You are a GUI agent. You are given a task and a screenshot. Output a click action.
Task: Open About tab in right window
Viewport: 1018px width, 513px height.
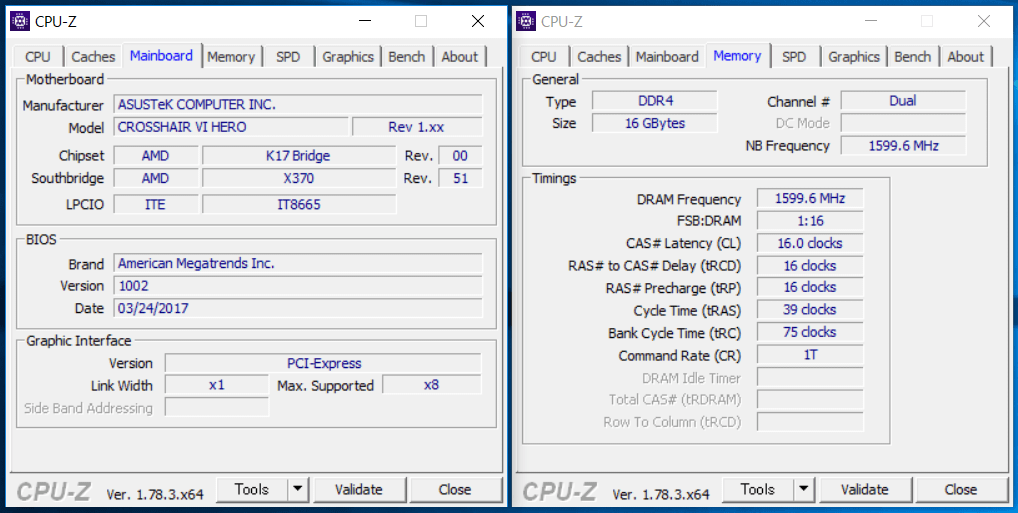[x=965, y=57]
